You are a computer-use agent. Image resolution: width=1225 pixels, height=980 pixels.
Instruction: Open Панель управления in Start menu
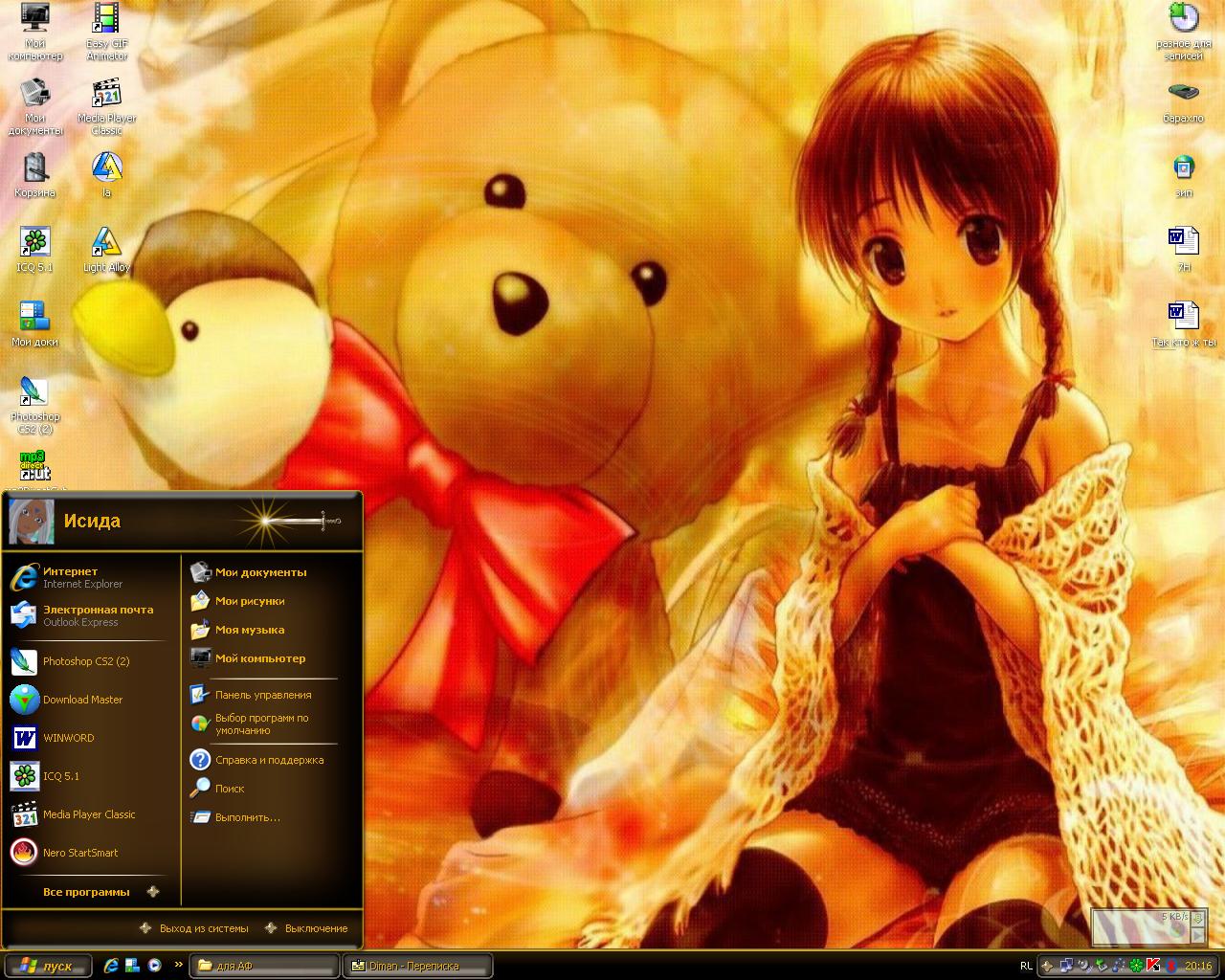tap(271, 695)
